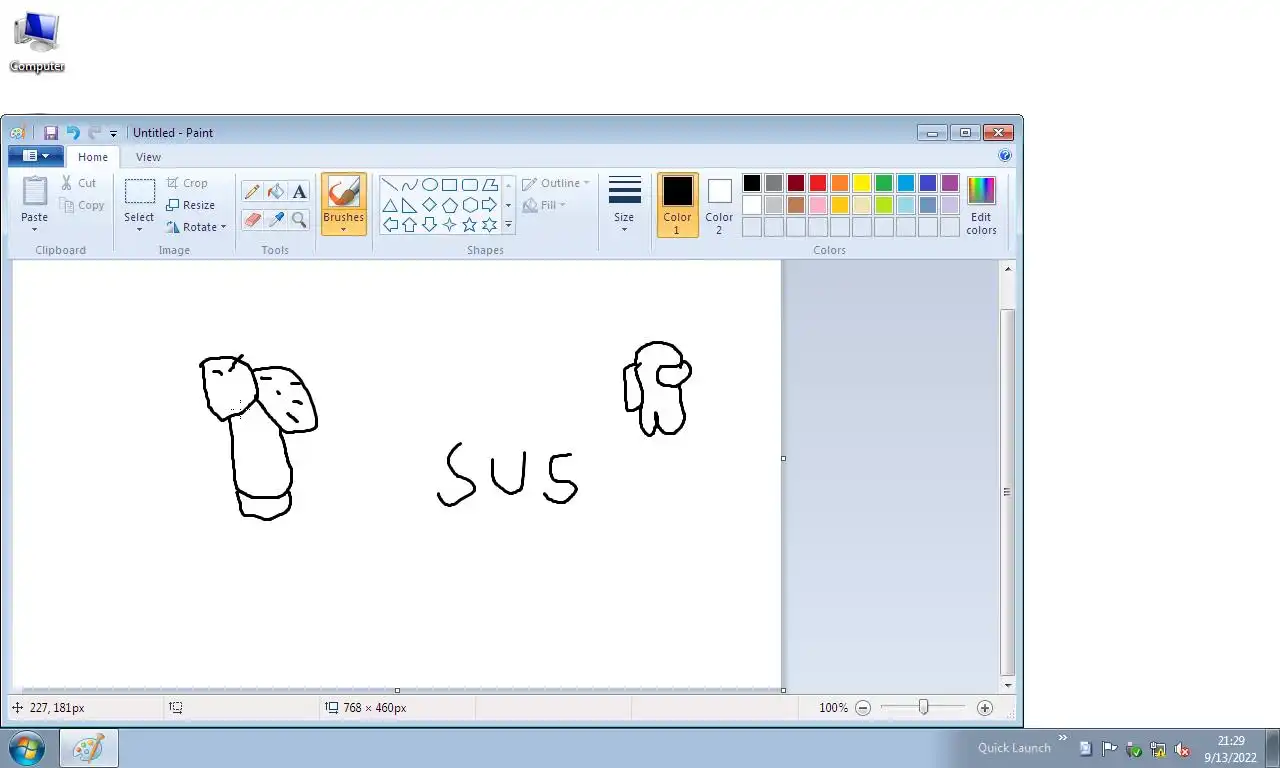Screen dimensions: 1280x768
Task: Click the vertical scrollbar down arrow
Action: click(x=1008, y=685)
